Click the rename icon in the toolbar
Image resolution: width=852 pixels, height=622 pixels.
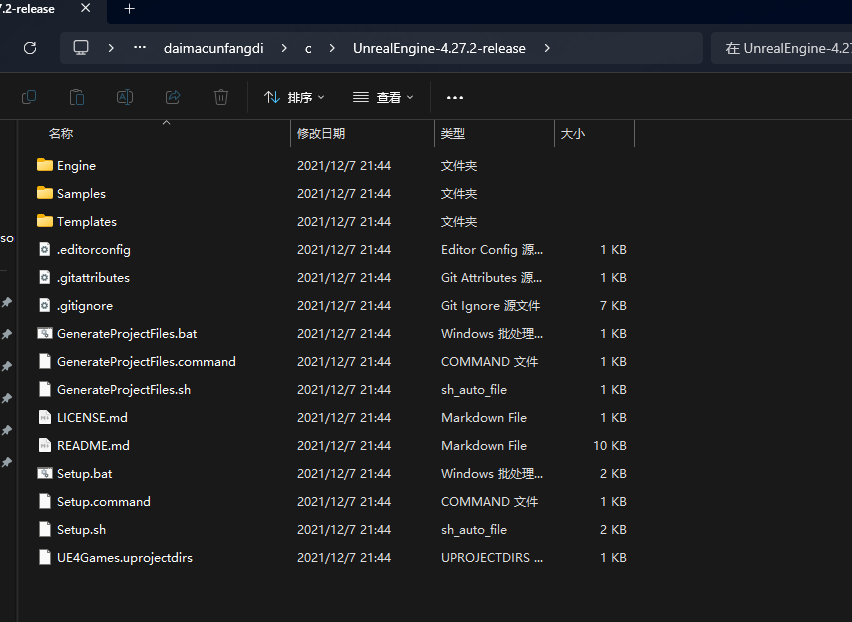point(125,97)
